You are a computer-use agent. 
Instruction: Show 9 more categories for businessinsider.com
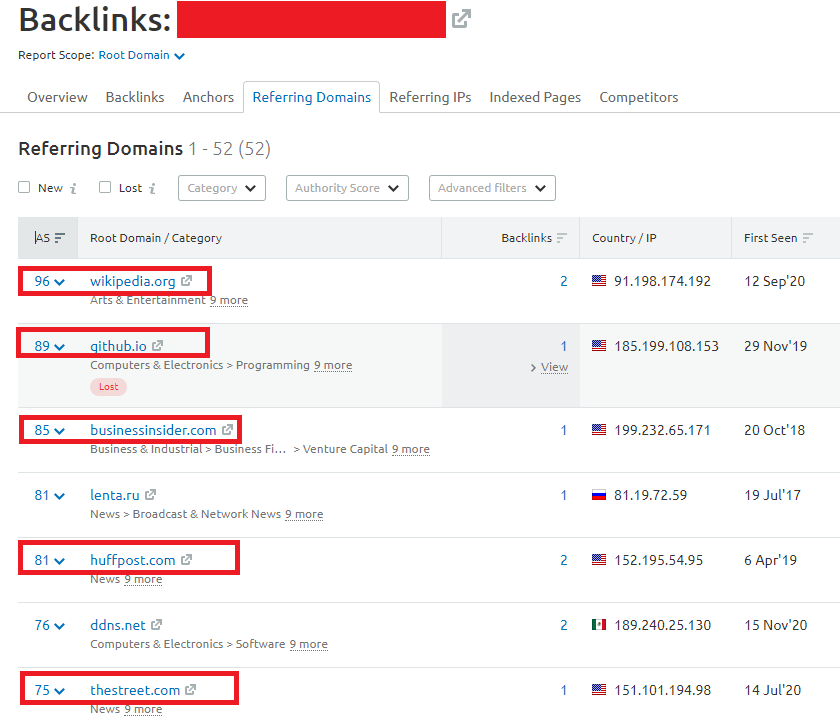410,449
